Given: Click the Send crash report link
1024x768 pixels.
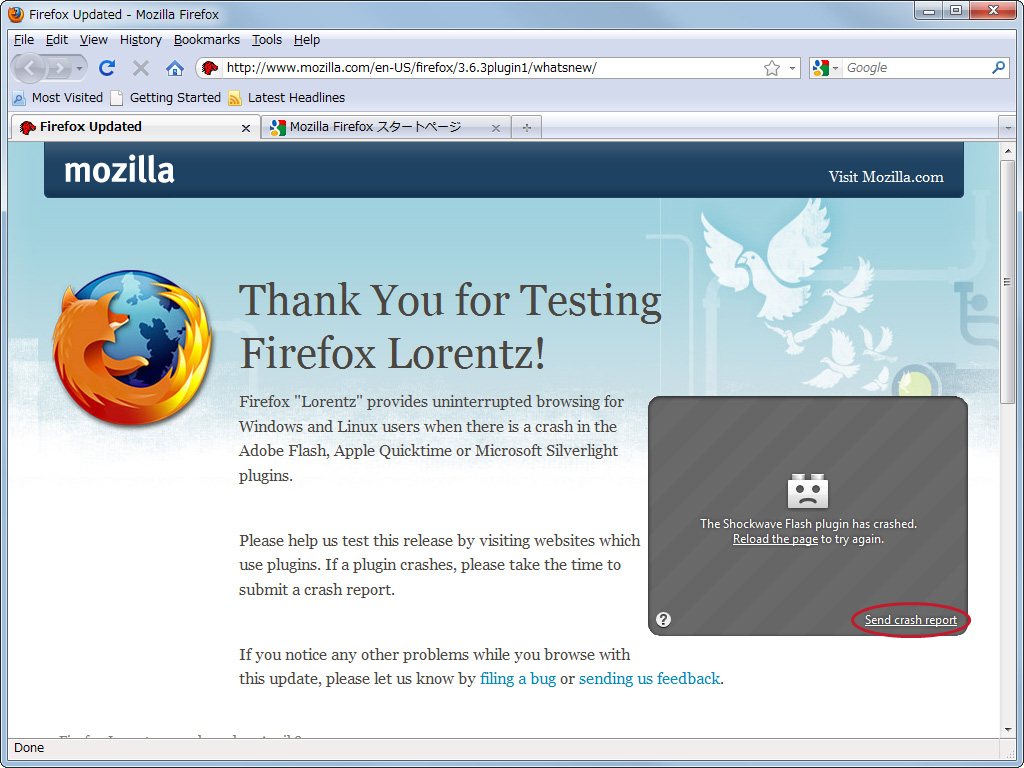Looking at the screenshot, I should tap(909, 619).
